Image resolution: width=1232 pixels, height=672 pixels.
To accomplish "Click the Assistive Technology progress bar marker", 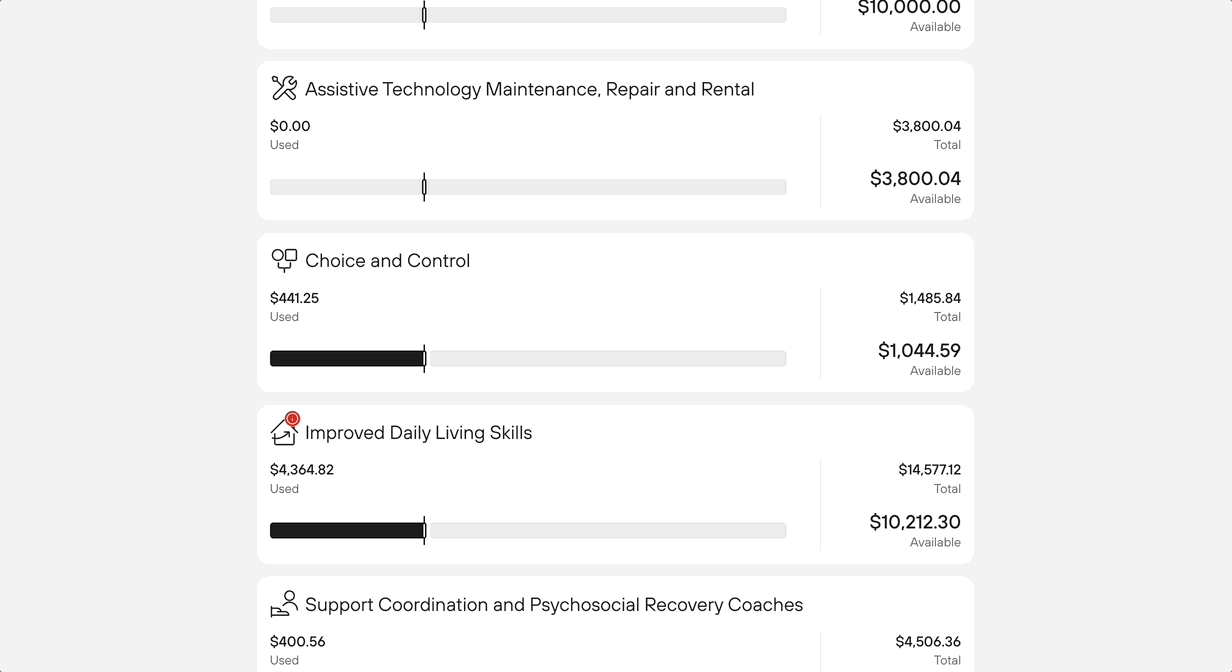I will (x=424, y=187).
